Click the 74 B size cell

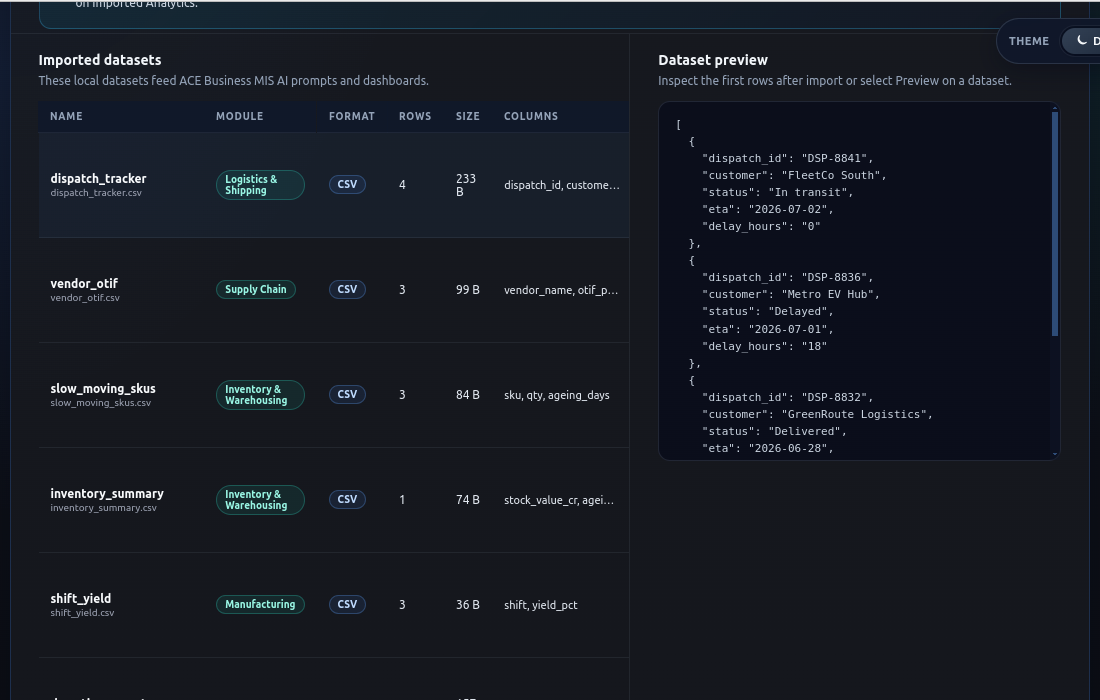468,500
